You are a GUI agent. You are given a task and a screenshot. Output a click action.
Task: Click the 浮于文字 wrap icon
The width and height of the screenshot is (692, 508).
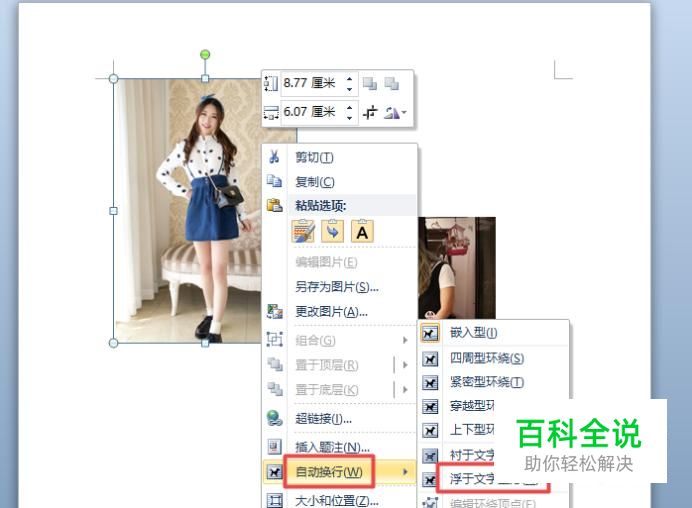pos(428,479)
